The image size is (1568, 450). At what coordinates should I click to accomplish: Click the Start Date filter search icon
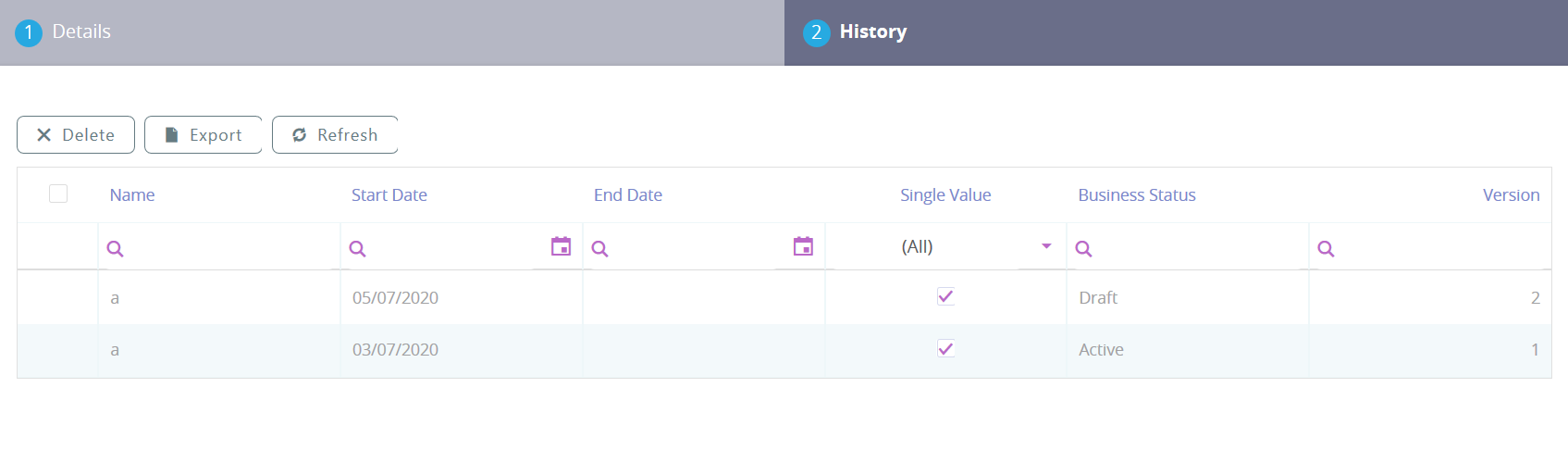click(358, 248)
